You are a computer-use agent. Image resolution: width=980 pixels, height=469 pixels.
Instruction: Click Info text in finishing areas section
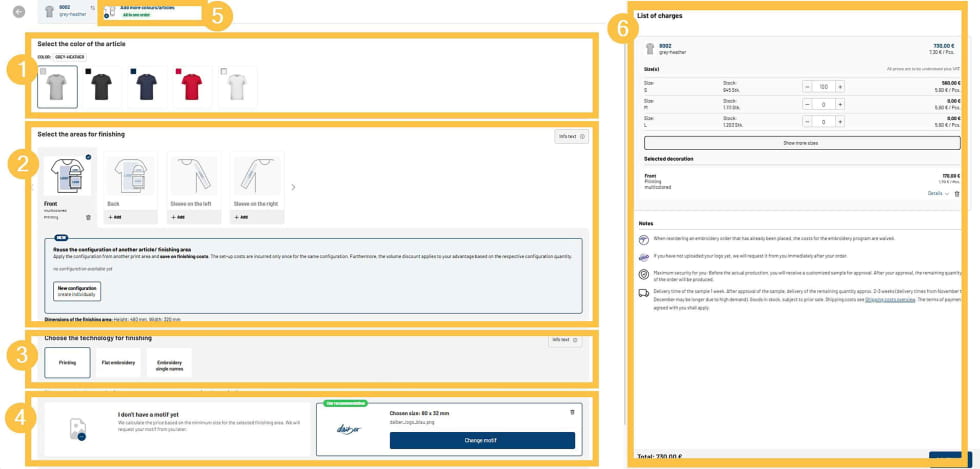point(571,136)
